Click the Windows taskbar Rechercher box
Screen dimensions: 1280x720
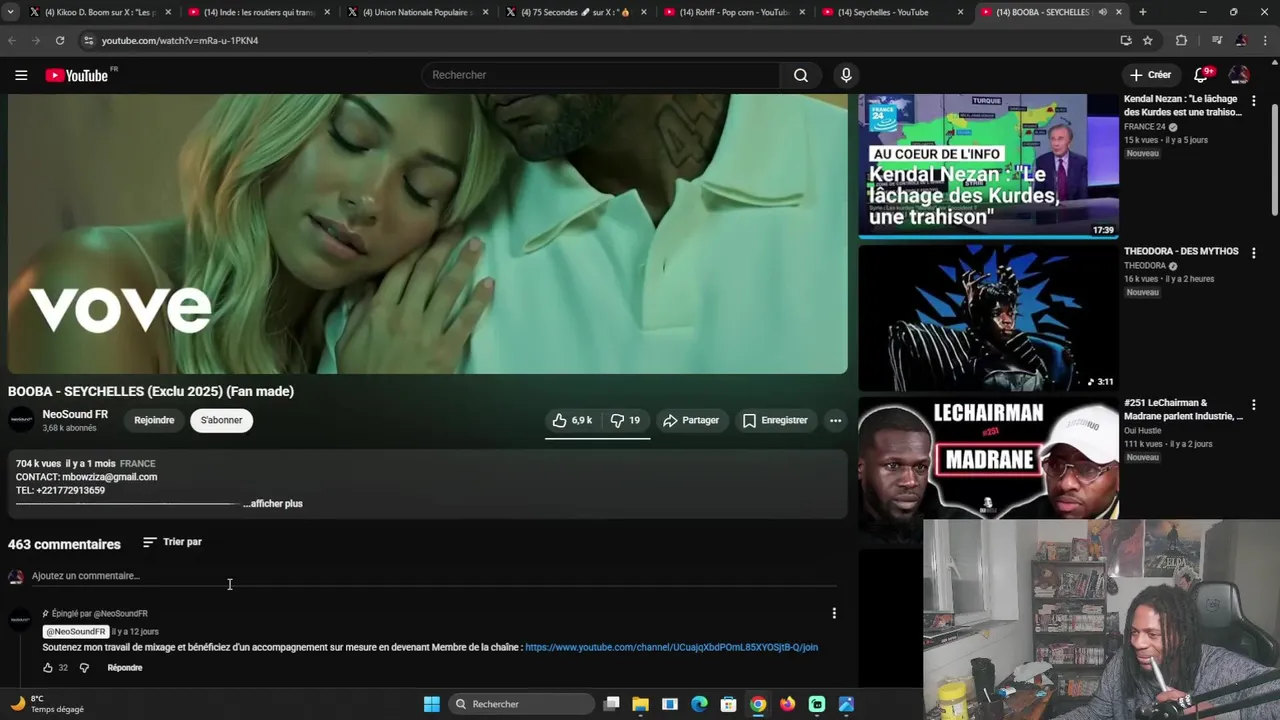[x=520, y=704]
